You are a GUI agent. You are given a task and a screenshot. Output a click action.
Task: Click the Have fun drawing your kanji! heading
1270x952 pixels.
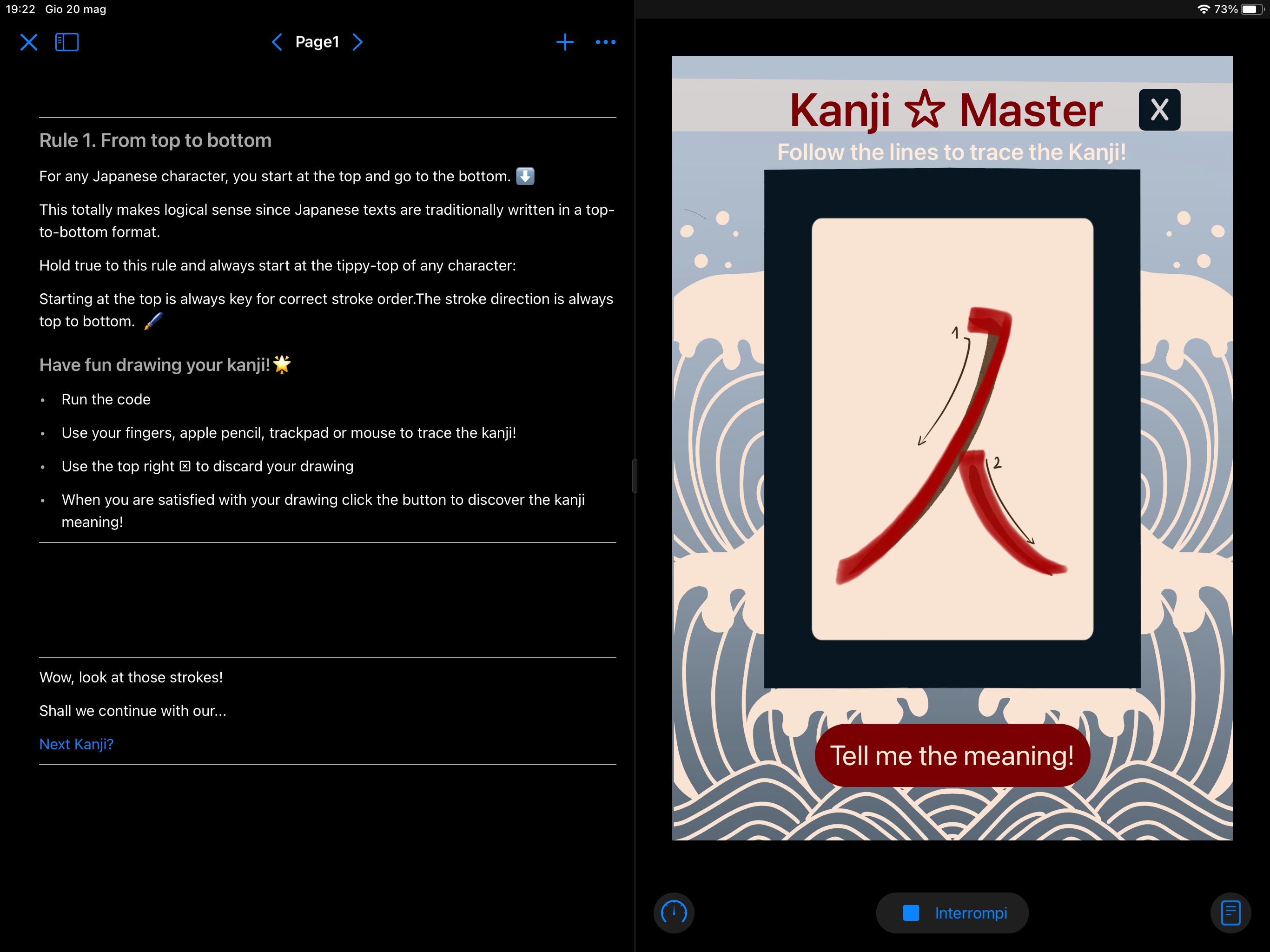[x=165, y=364]
